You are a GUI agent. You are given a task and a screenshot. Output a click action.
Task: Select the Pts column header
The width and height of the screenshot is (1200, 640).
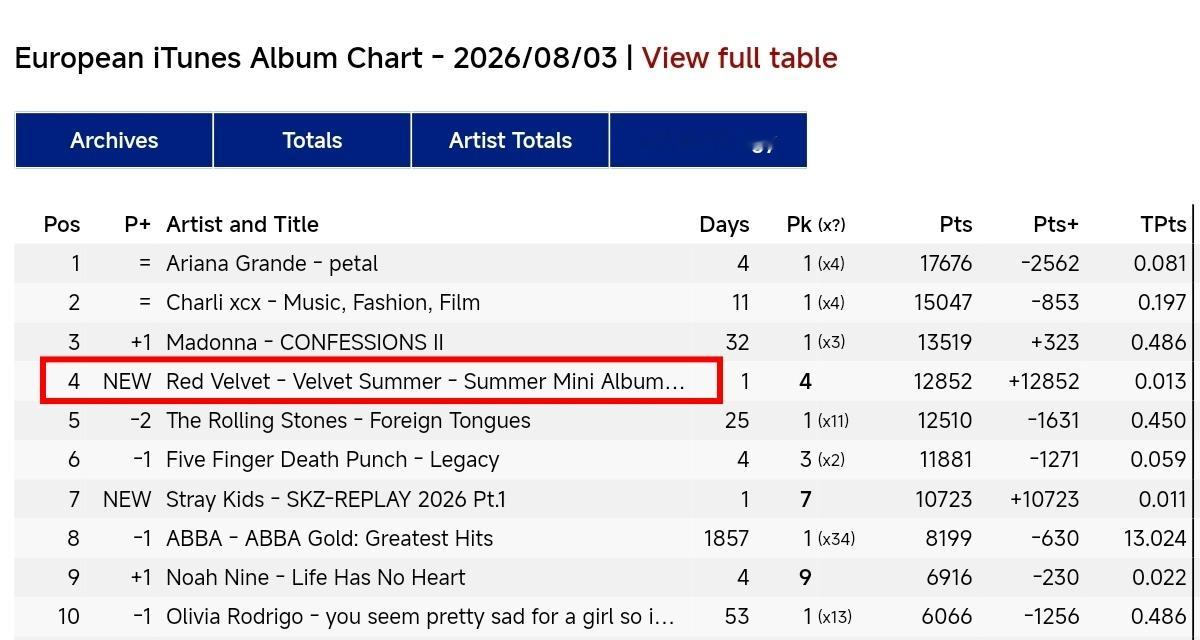coord(955,224)
